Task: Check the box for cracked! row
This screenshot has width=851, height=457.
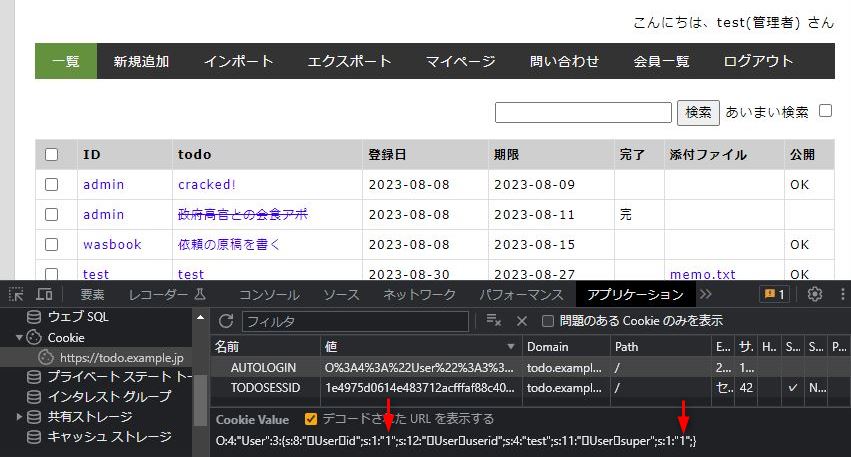Action: click(x=52, y=185)
